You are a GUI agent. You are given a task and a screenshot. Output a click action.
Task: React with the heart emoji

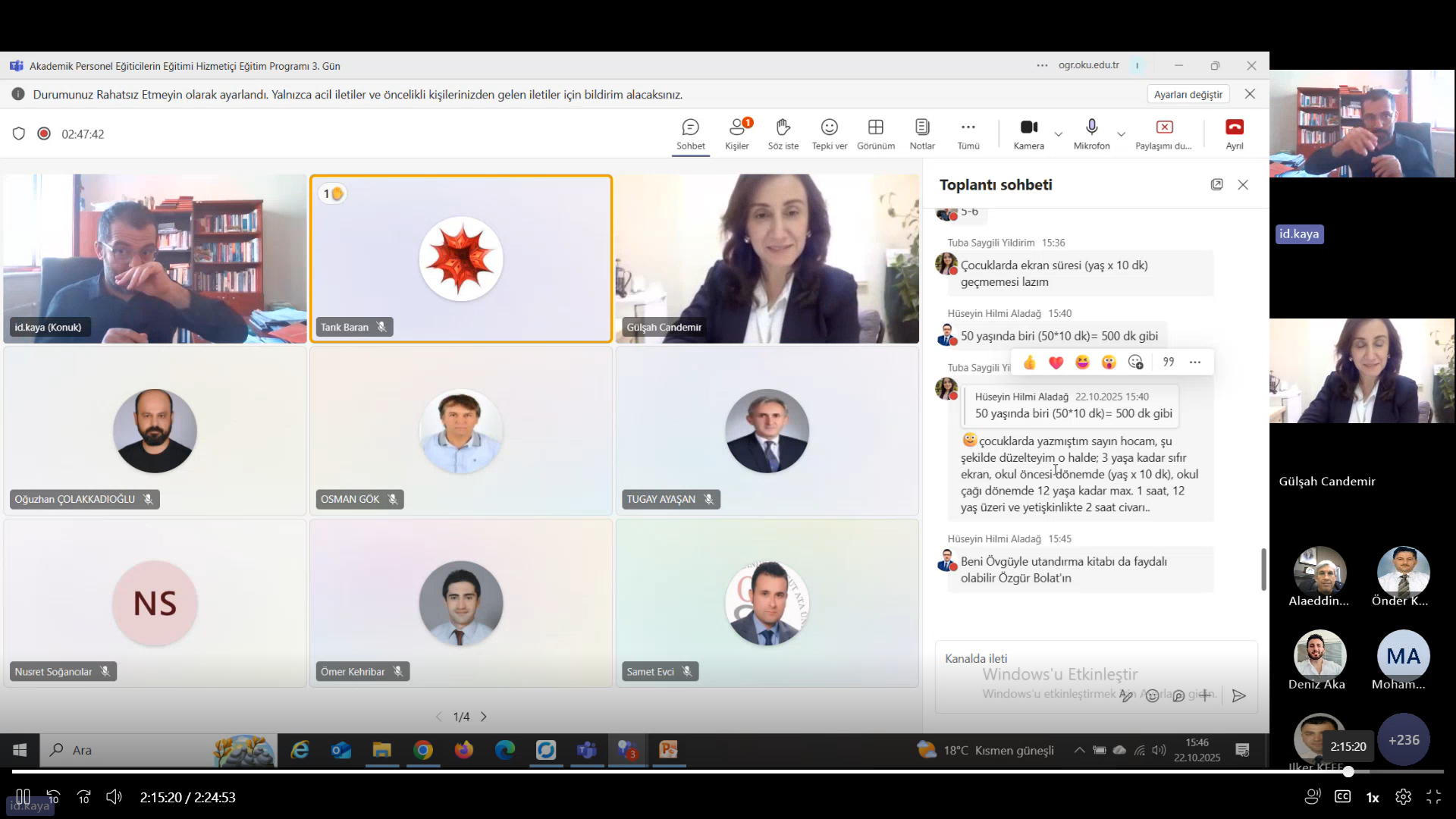[1056, 362]
